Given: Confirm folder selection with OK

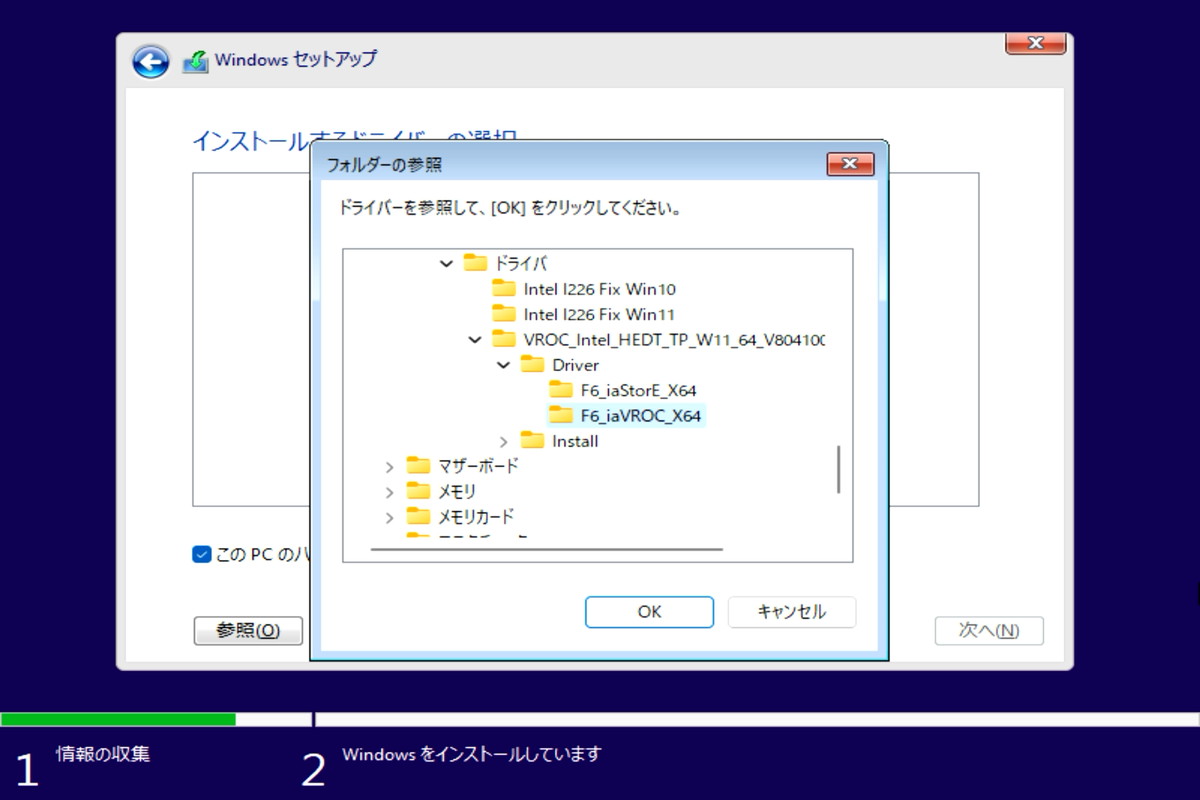Looking at the screenshot, I should [x=649, y=612].
